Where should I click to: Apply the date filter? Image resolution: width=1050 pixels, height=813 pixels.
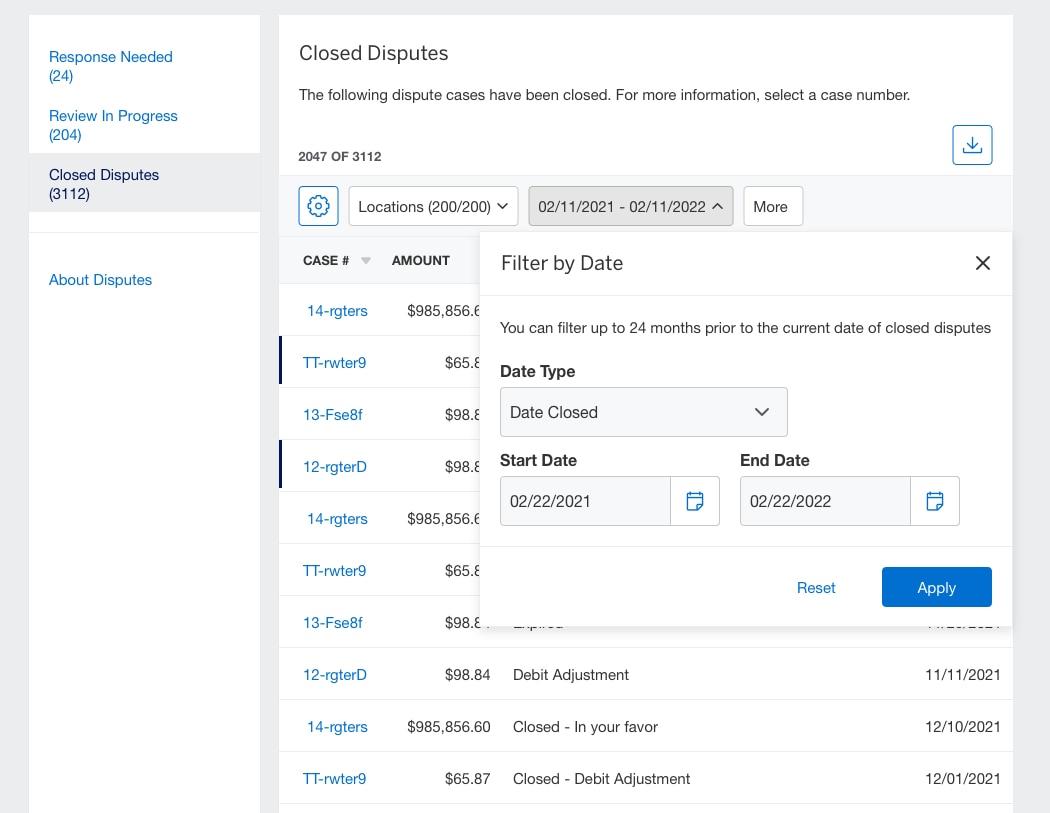point(936,587)
